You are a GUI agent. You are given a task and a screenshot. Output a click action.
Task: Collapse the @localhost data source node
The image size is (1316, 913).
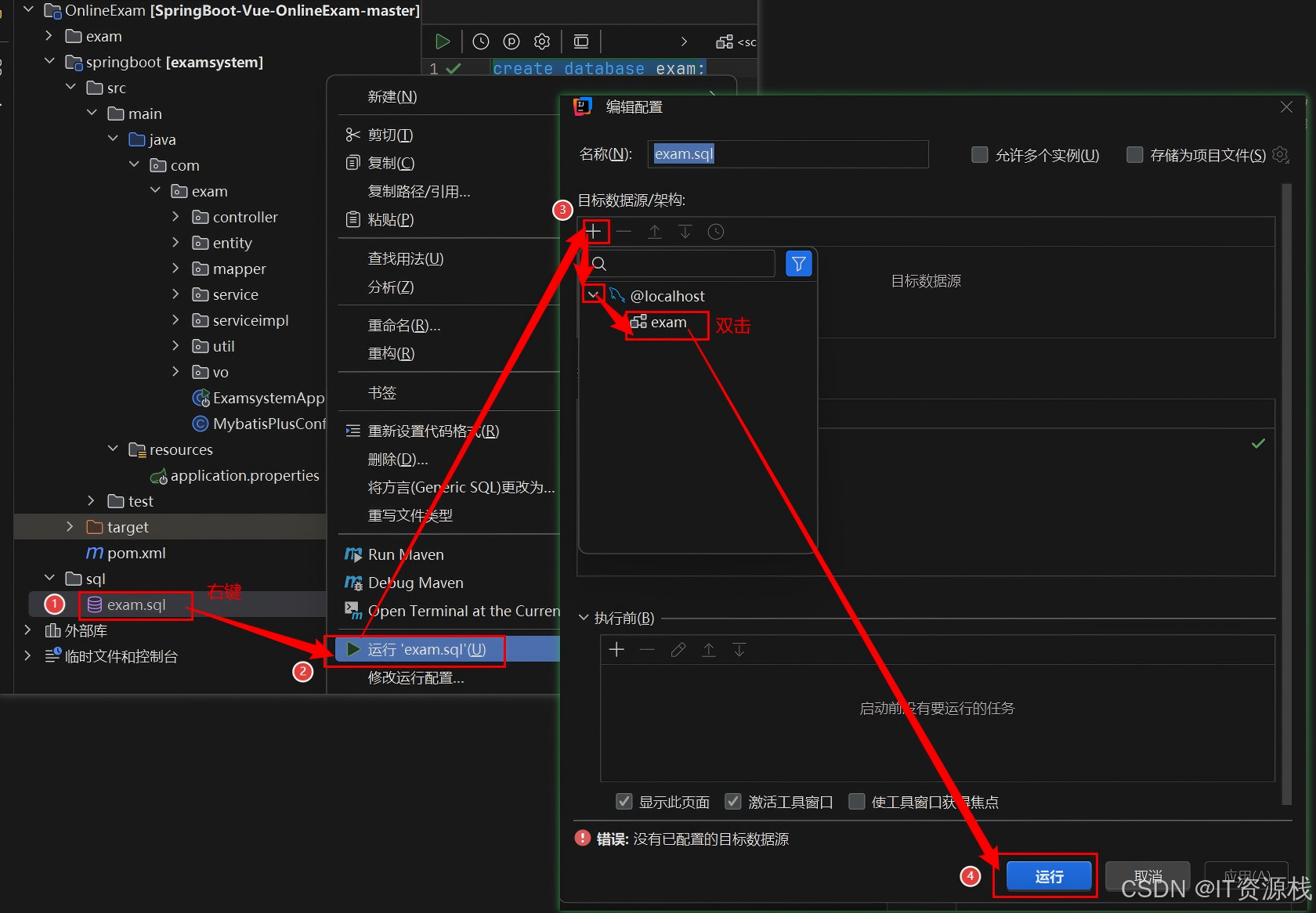[x=593, y=294]
